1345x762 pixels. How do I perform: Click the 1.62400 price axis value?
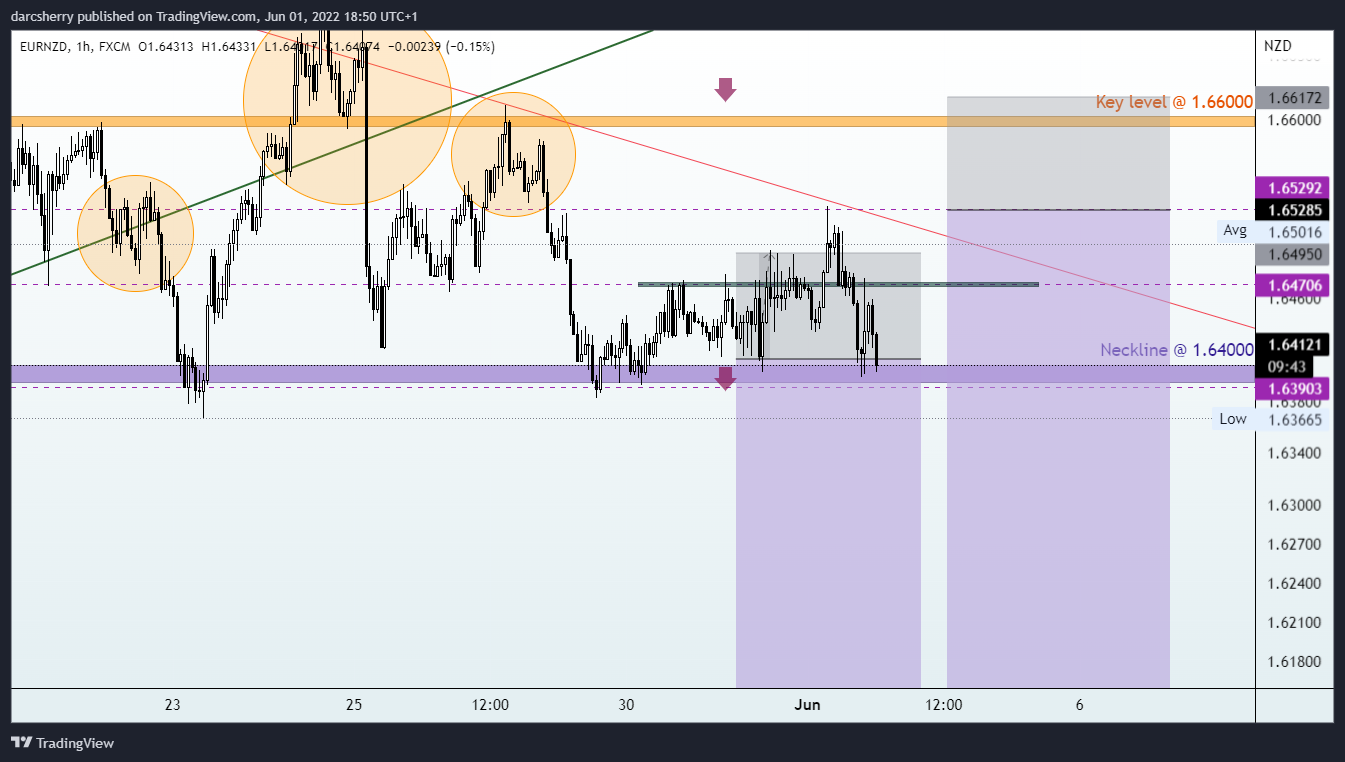tap(1295, 584)
